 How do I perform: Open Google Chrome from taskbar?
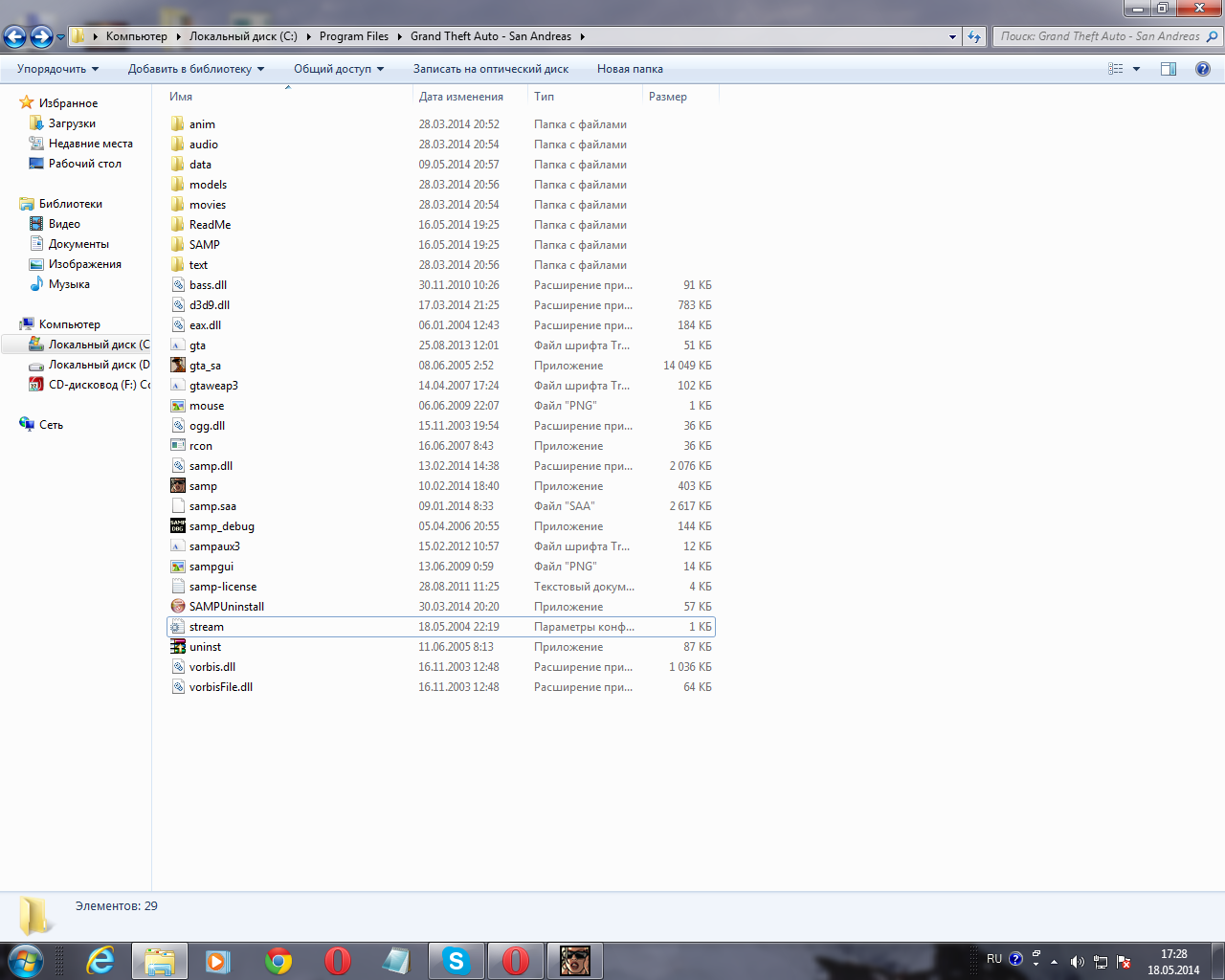point(278,961)
